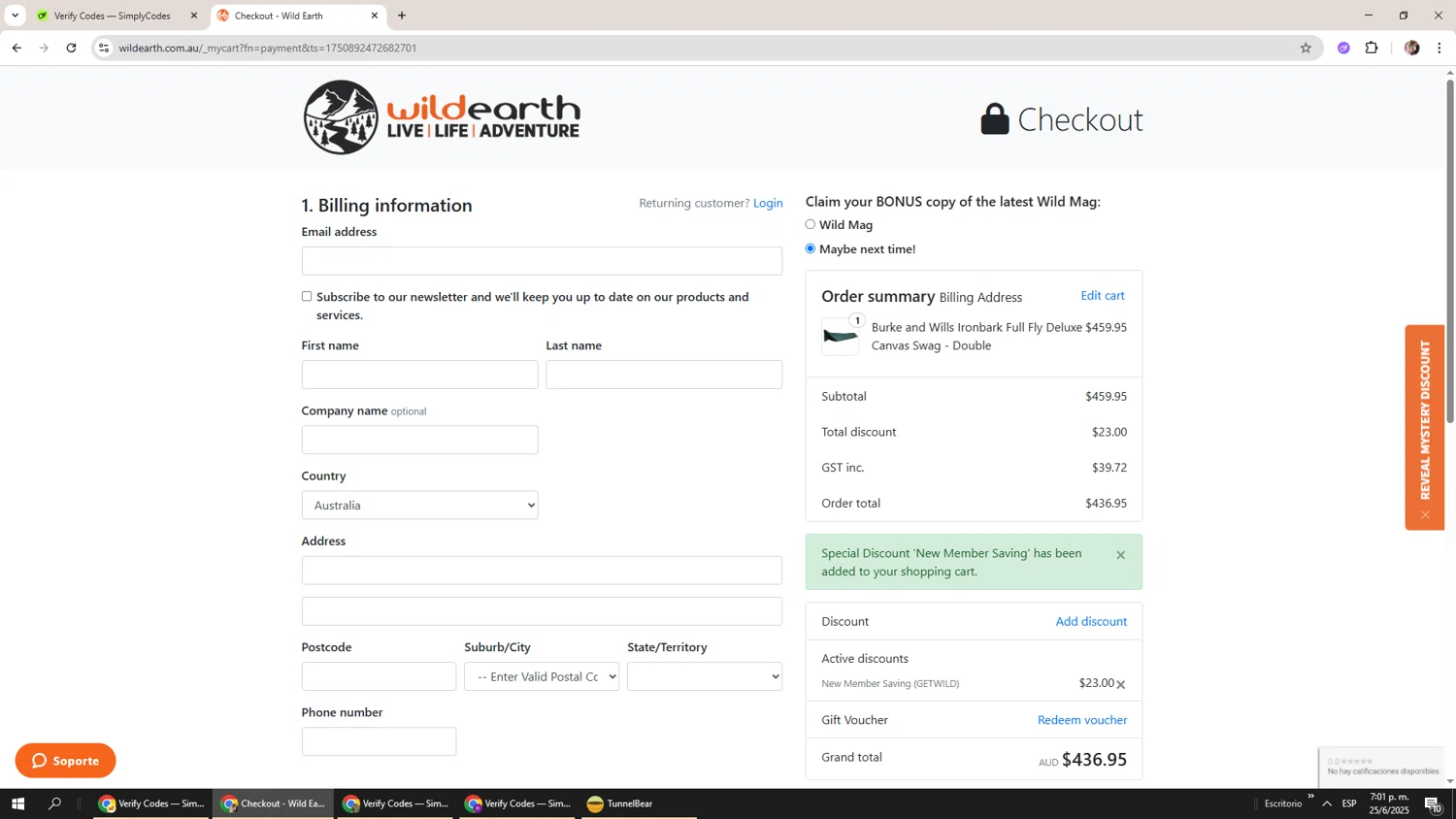This screenshot has width=1456, height=819.
Task: Dismiss the New Member Saving notification
Action: 1120,555
